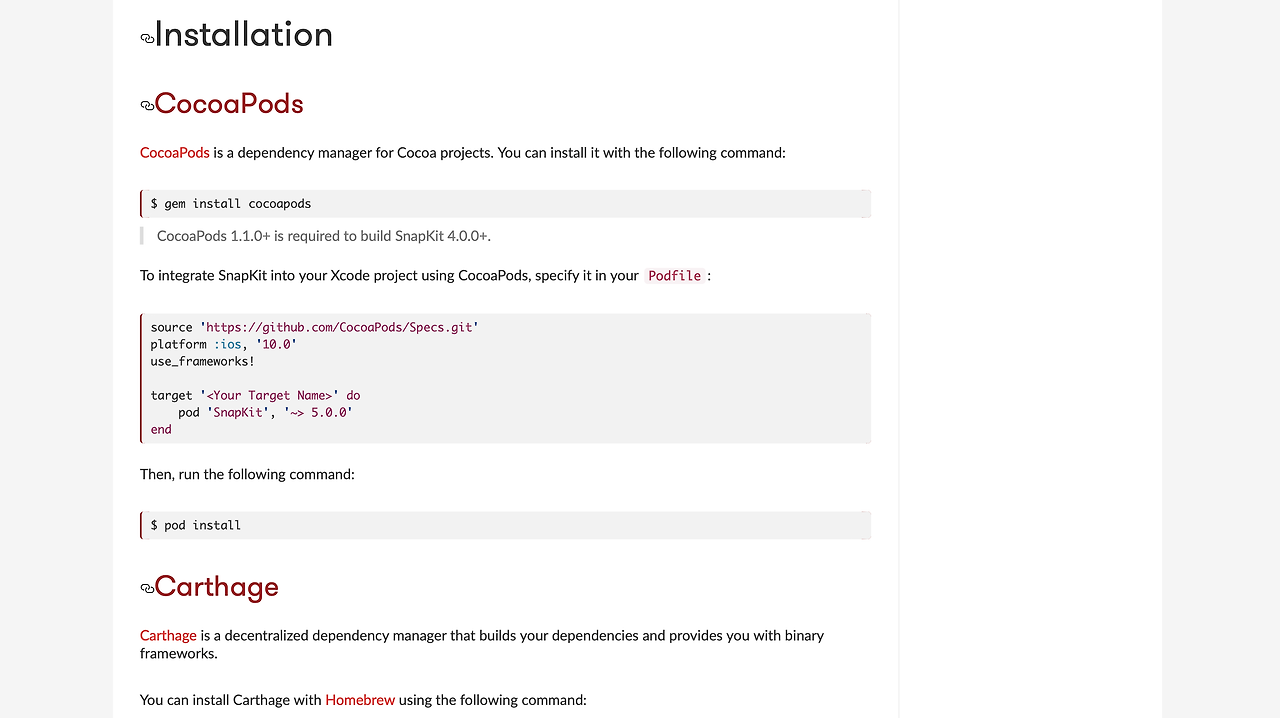Click the inline Podfile code label
Screen dimensions: 1280x718
click(674, 276)
